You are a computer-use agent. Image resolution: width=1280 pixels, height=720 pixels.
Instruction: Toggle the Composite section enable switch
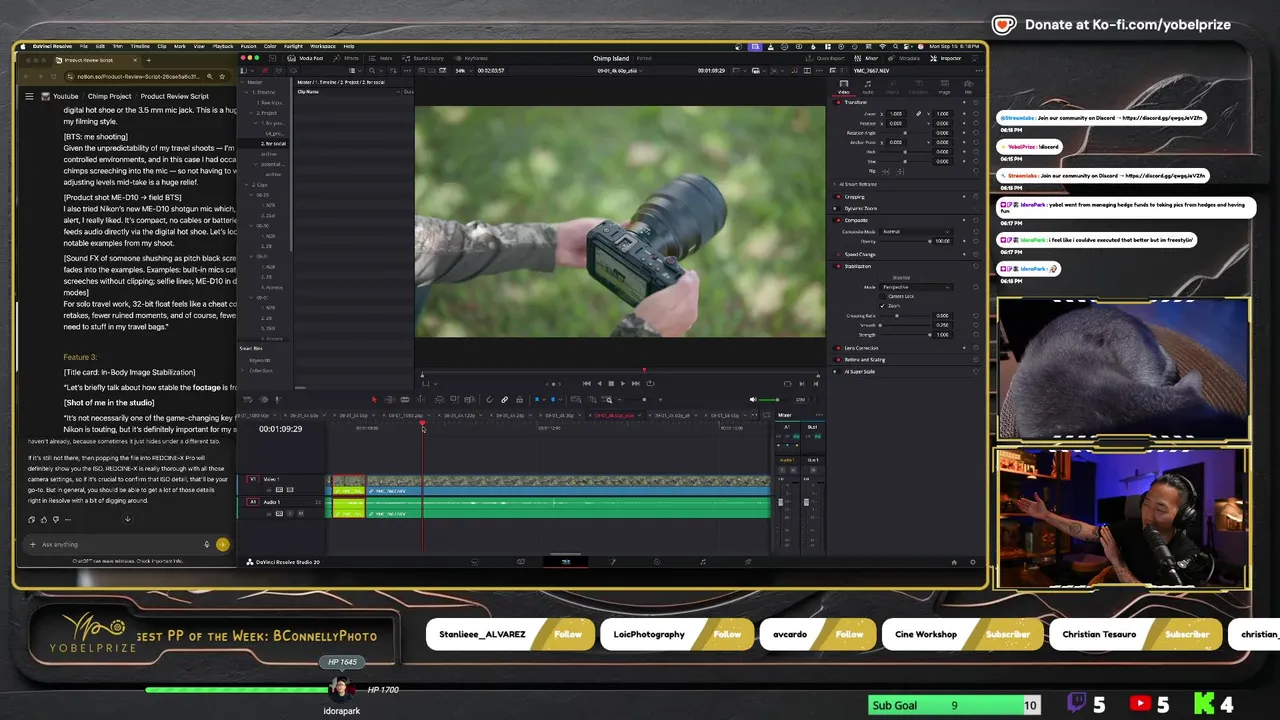(x=838, y=220)
